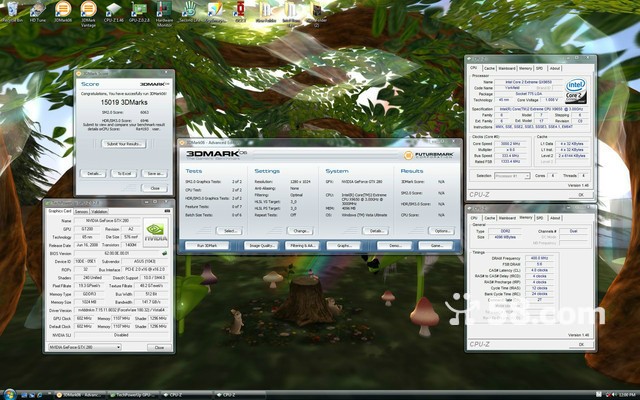This screenshot has width=640, height=400.
Task: Open About tab in upper CPU-Z window
Action: click(554, 69)
